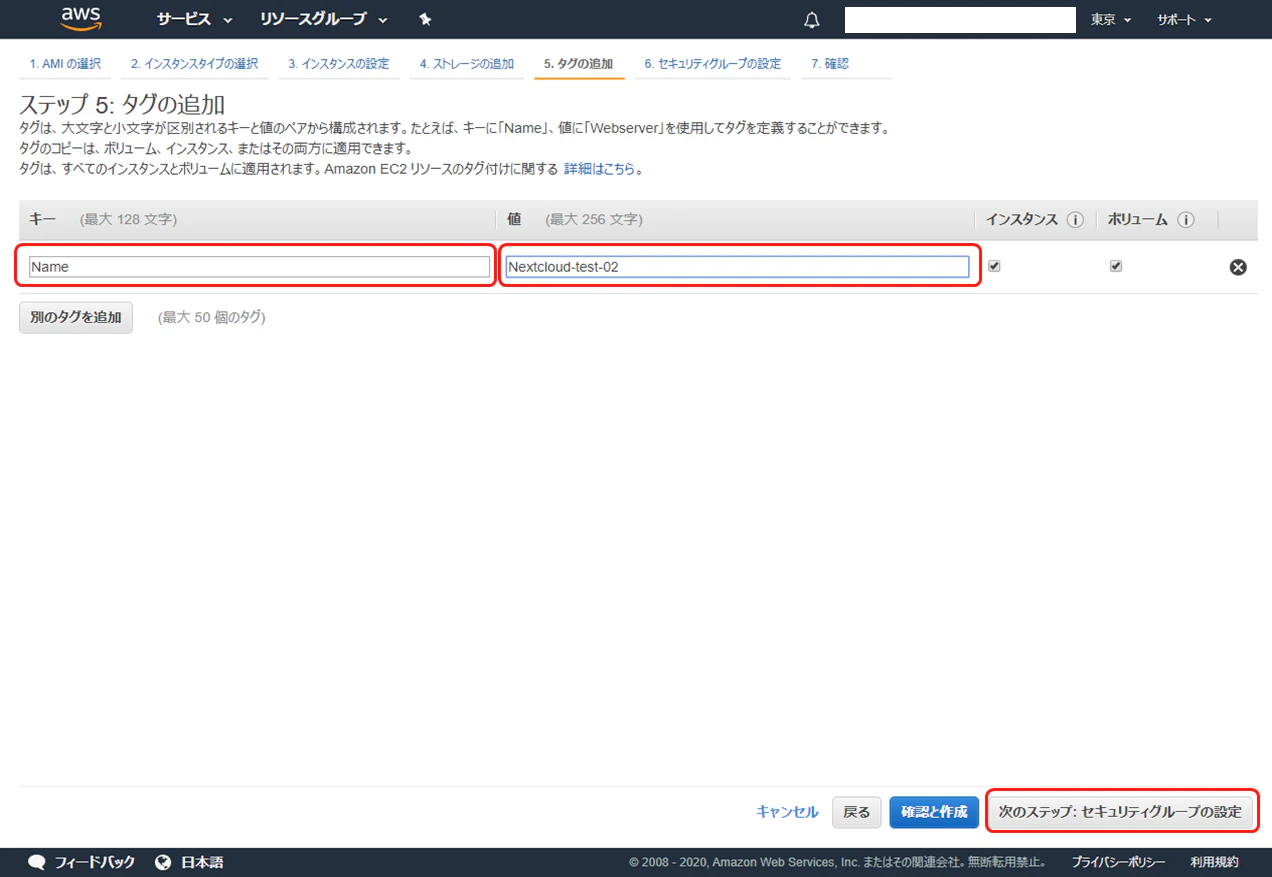Click the キャンセル link
Image resolution: width=1272 pixels, height=877 pixels.
(x=787, y=812)
